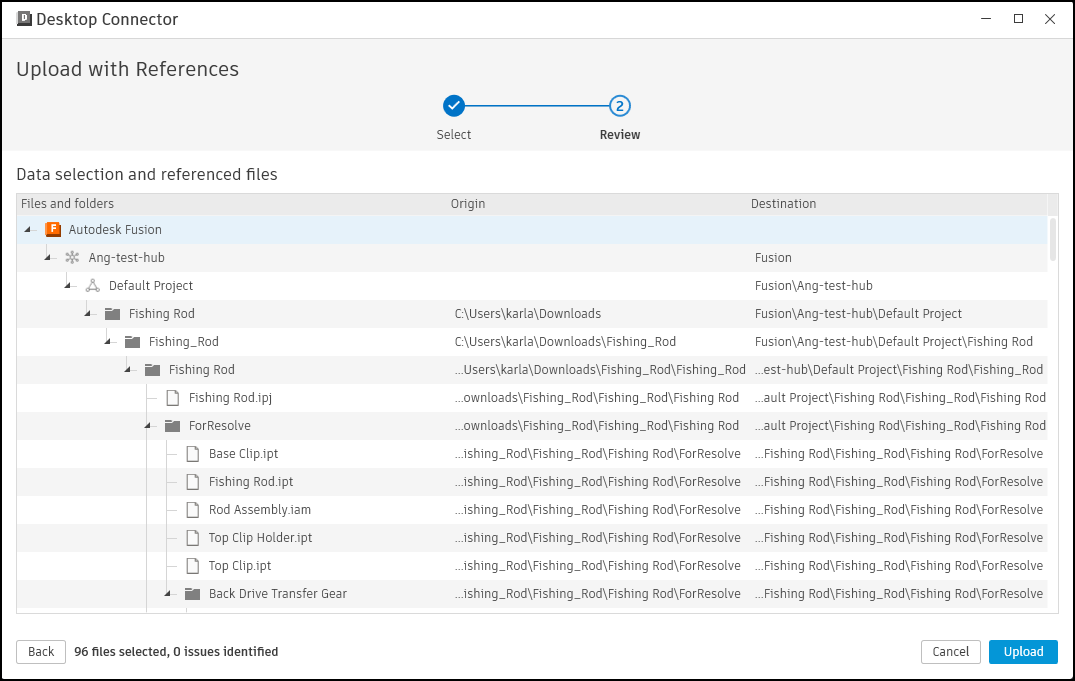Click the Ang-test-hub hub icon
This screenshot has width=1075, height=681.
click(72, 257)
